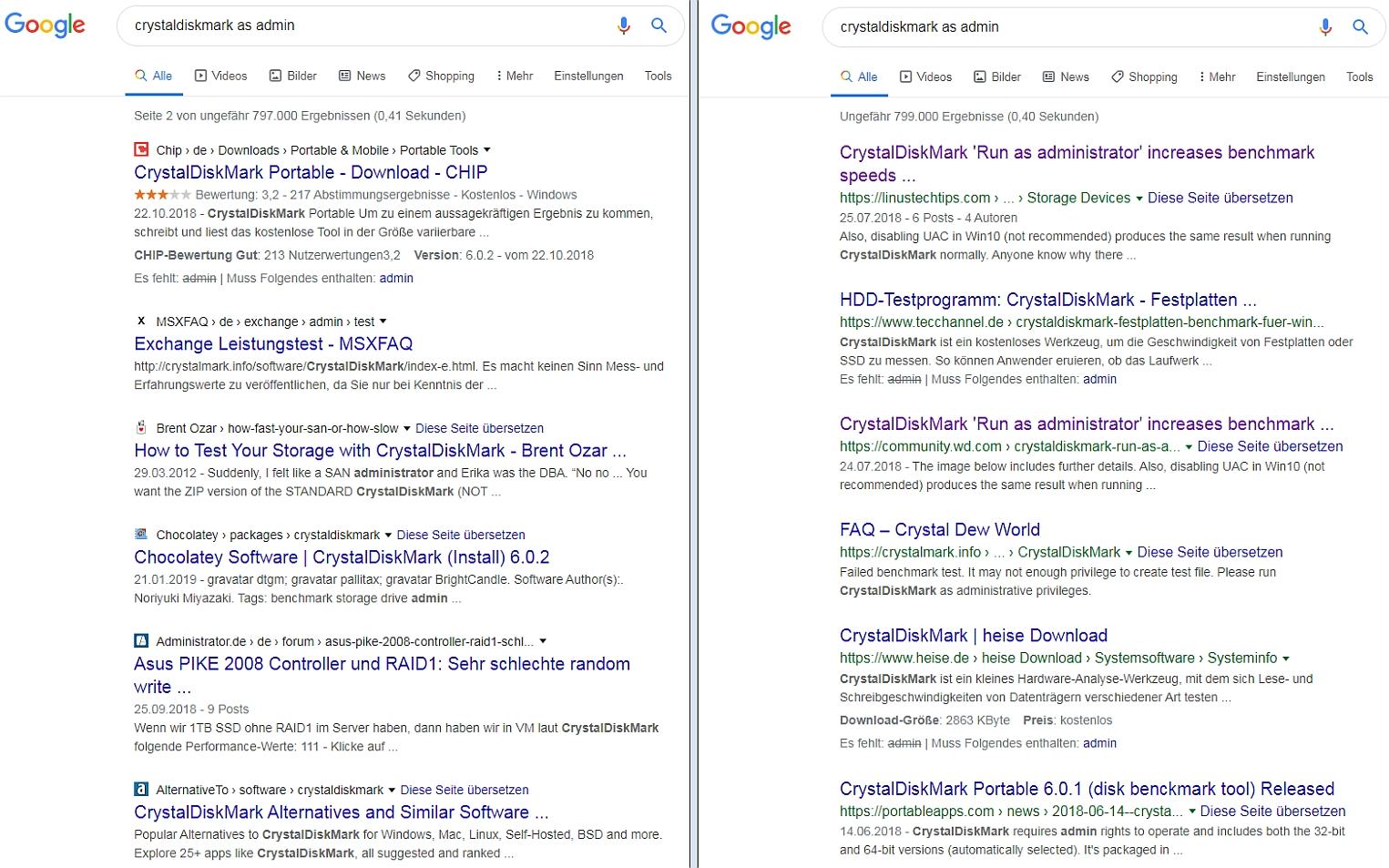Click admin link under tecchannel result
This screenshot has height=868, width=1389.
(x=1099, y=379)
